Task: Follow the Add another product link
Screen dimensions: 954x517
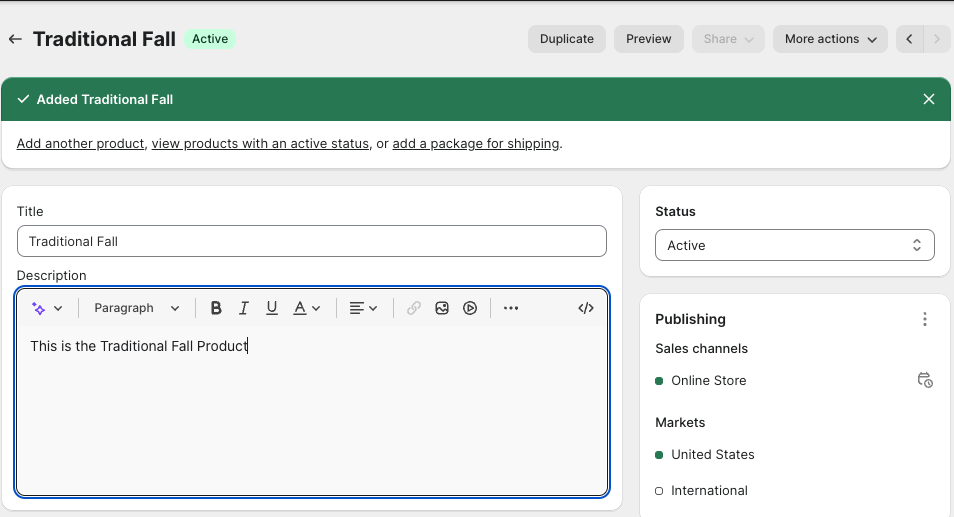Action: 80,143
